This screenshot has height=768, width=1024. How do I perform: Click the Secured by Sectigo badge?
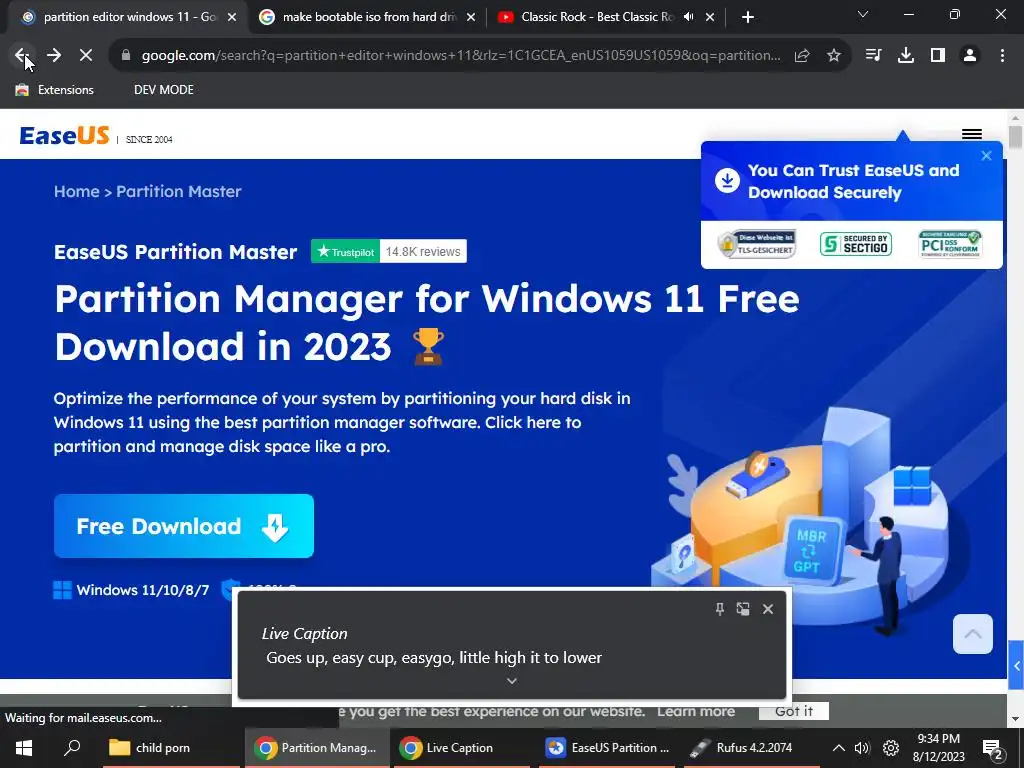click(x=856, y=244)
